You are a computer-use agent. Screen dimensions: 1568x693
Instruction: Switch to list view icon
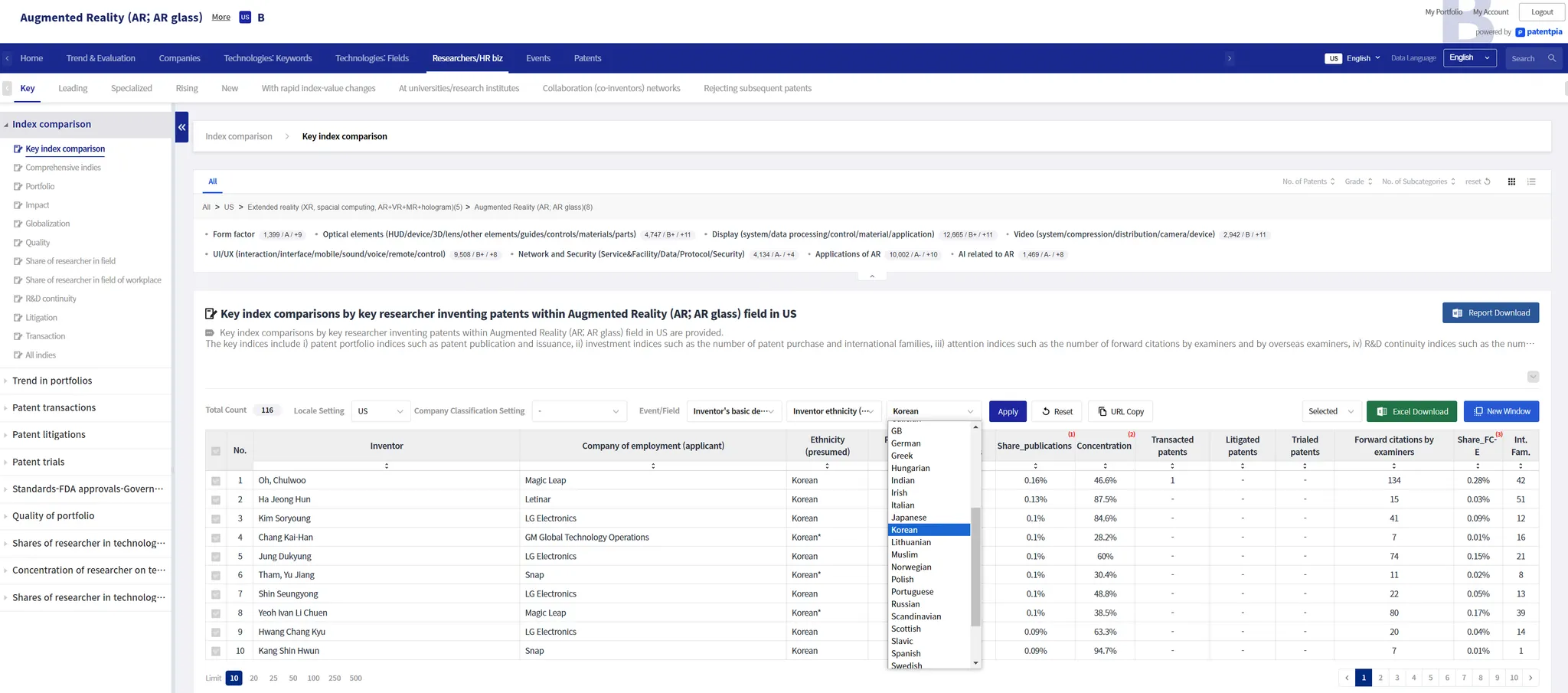click(x=1531, y=181)
